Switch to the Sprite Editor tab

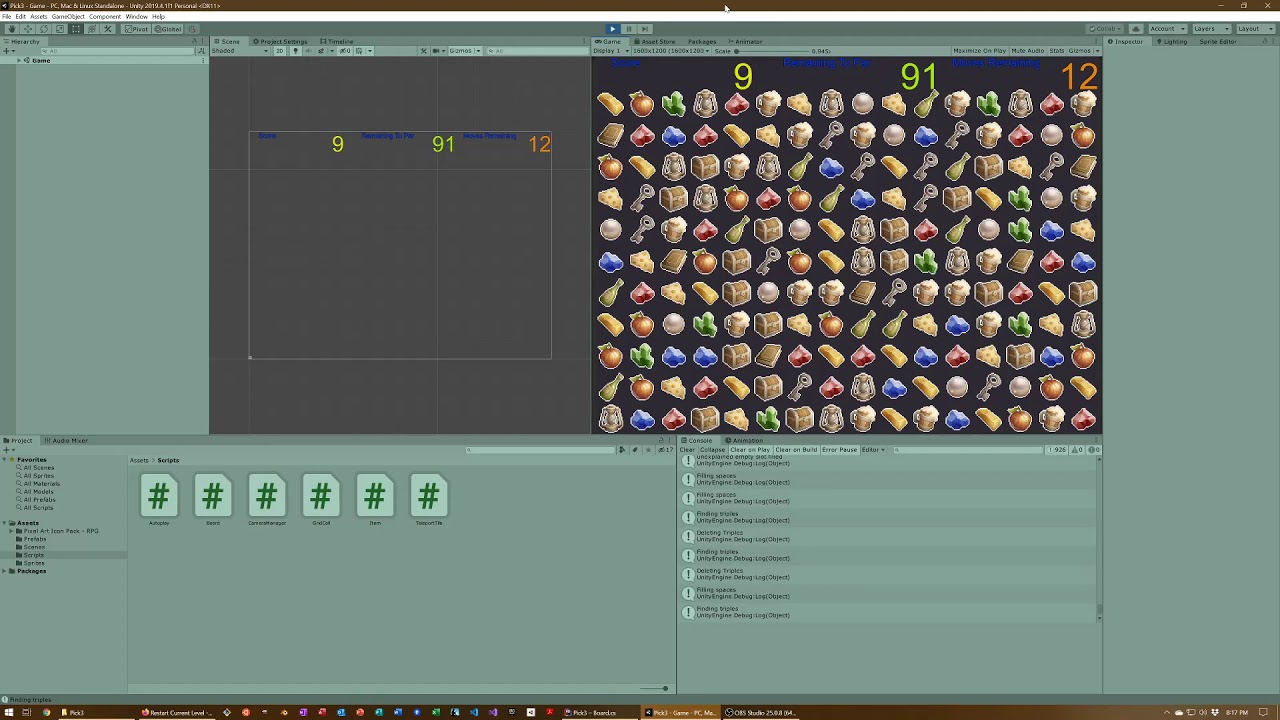[x=1217, y=41]
